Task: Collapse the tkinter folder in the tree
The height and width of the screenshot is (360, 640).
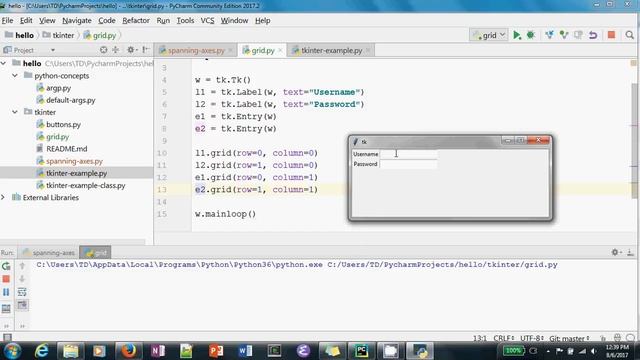Action: click(15, 112)
